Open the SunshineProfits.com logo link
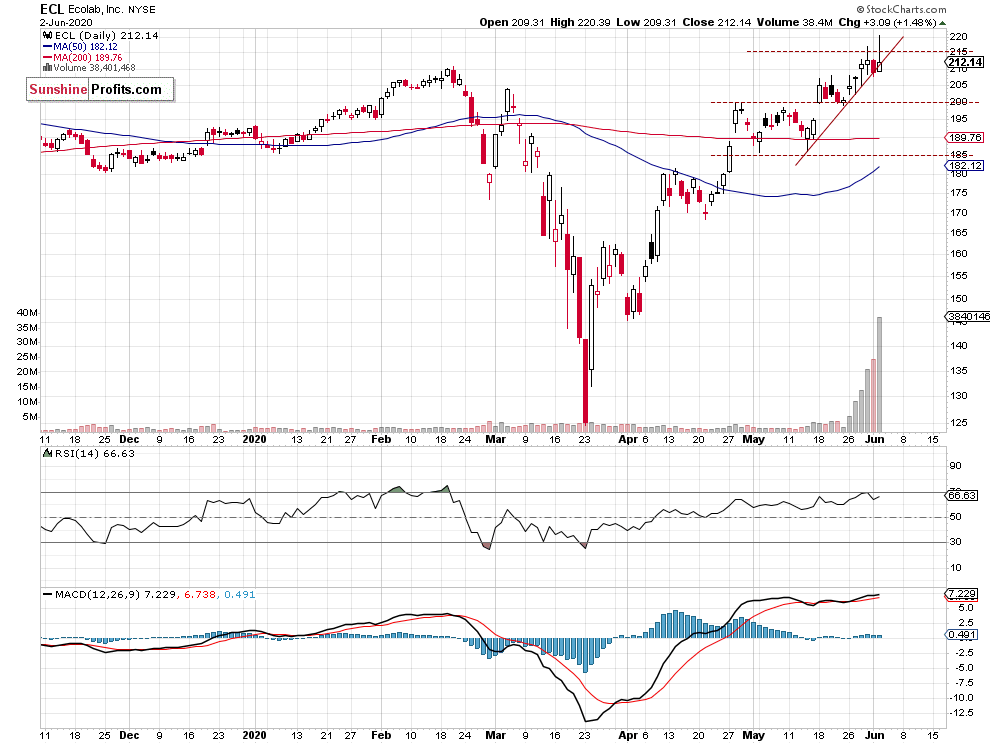Image resolution: width=990 pixels, height=744 pixels. [x=100, y=89]
